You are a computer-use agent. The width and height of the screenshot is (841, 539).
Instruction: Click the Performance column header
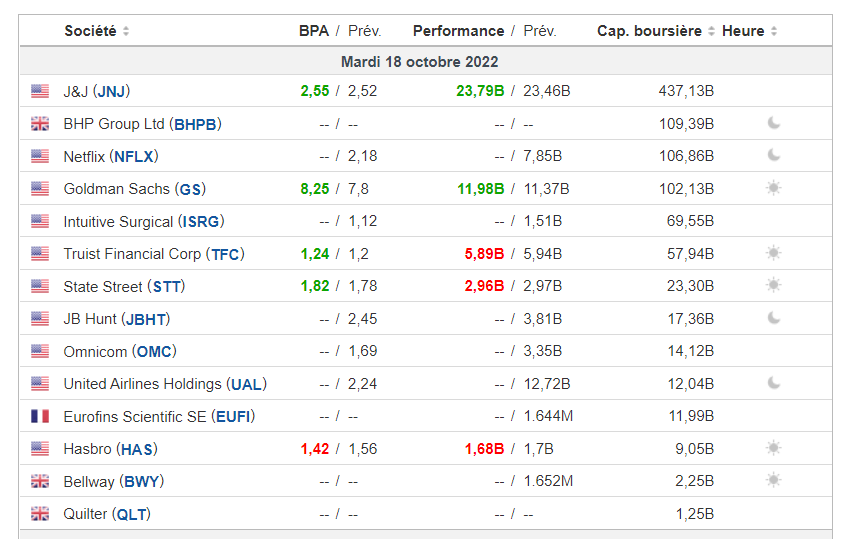click(x=459, y=31)
